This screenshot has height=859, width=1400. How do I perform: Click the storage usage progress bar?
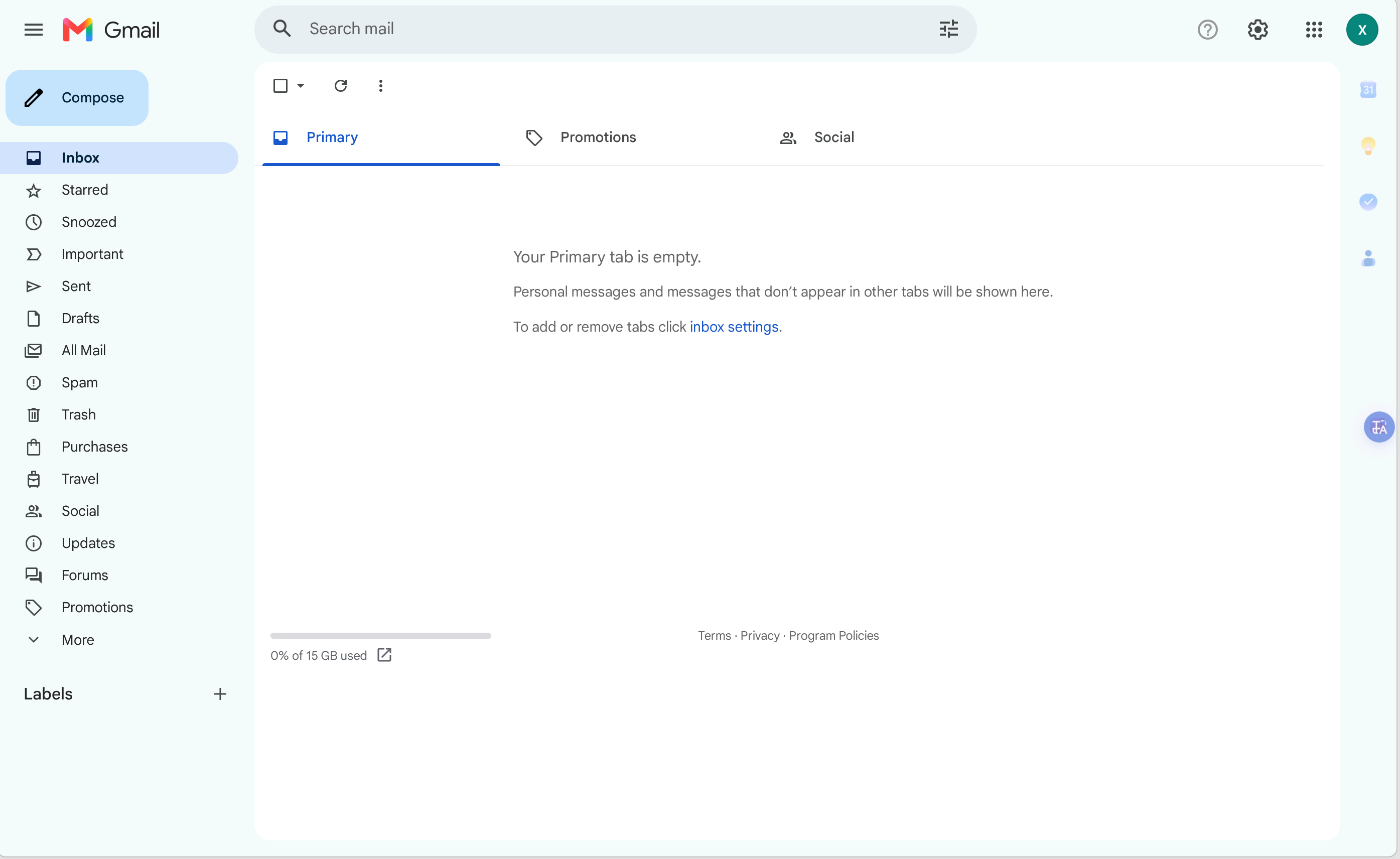(381, 636)
